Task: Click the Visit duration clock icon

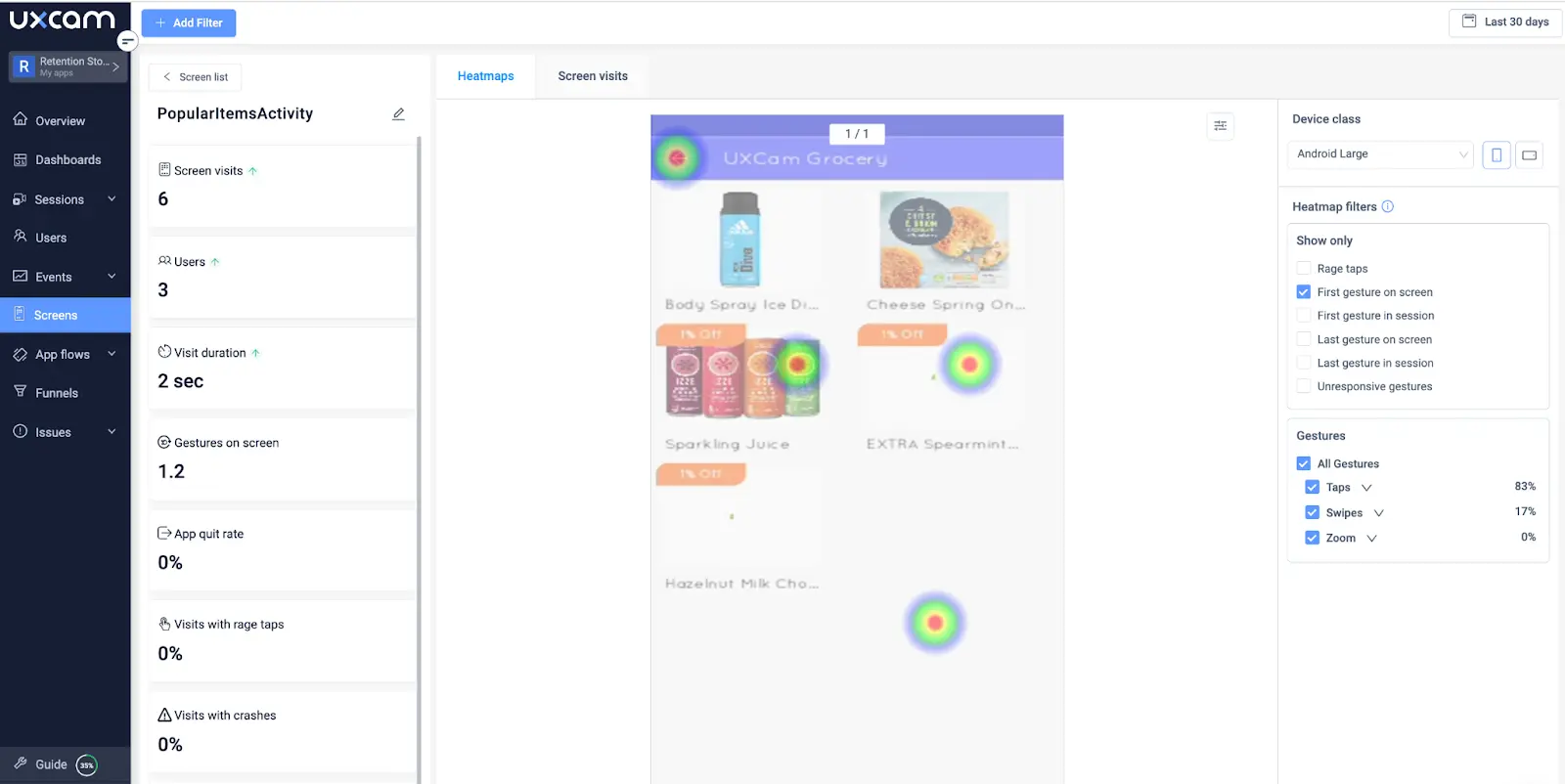Action: [x=164, y=352]
